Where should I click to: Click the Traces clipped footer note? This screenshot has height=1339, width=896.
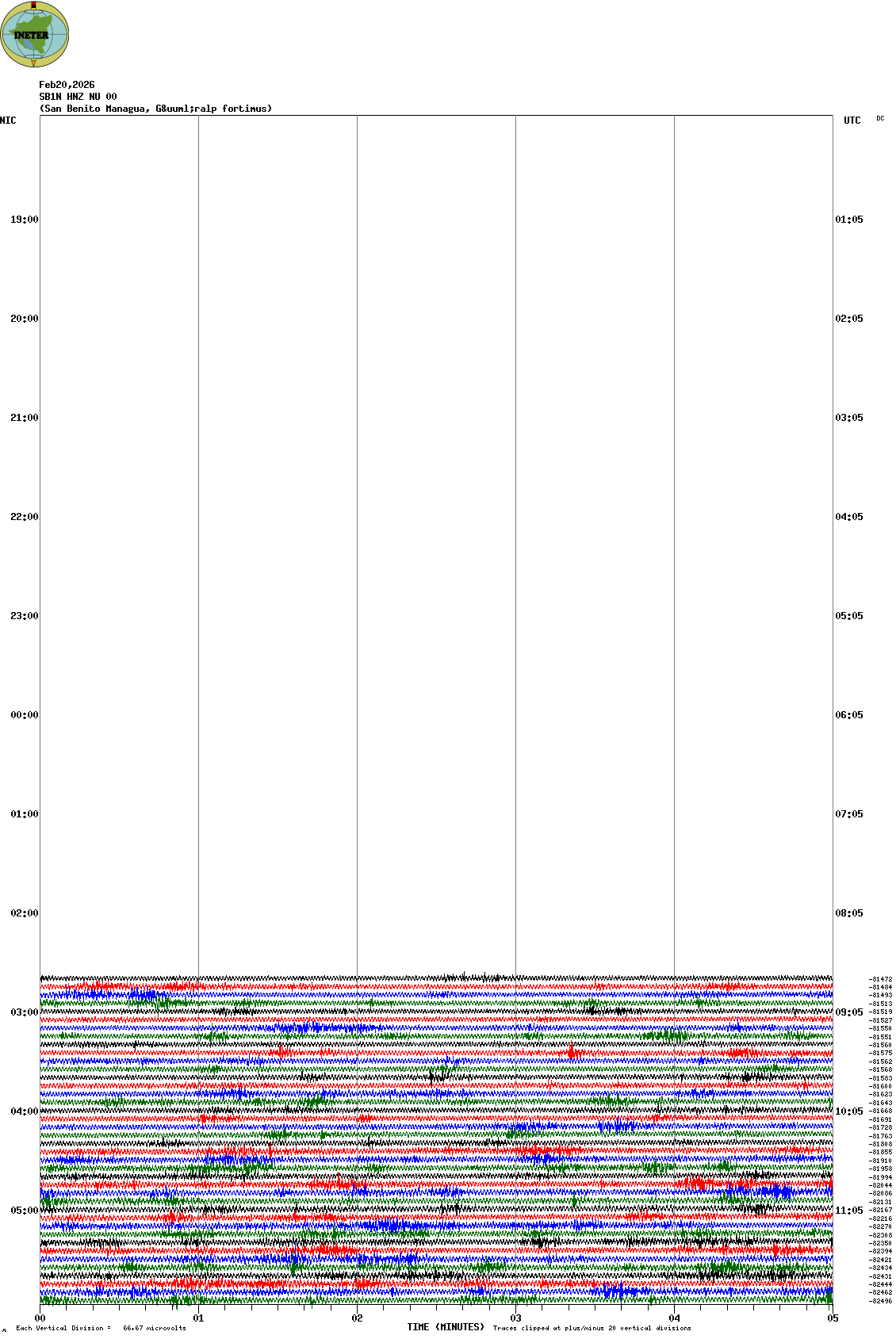coord(592,1328)
